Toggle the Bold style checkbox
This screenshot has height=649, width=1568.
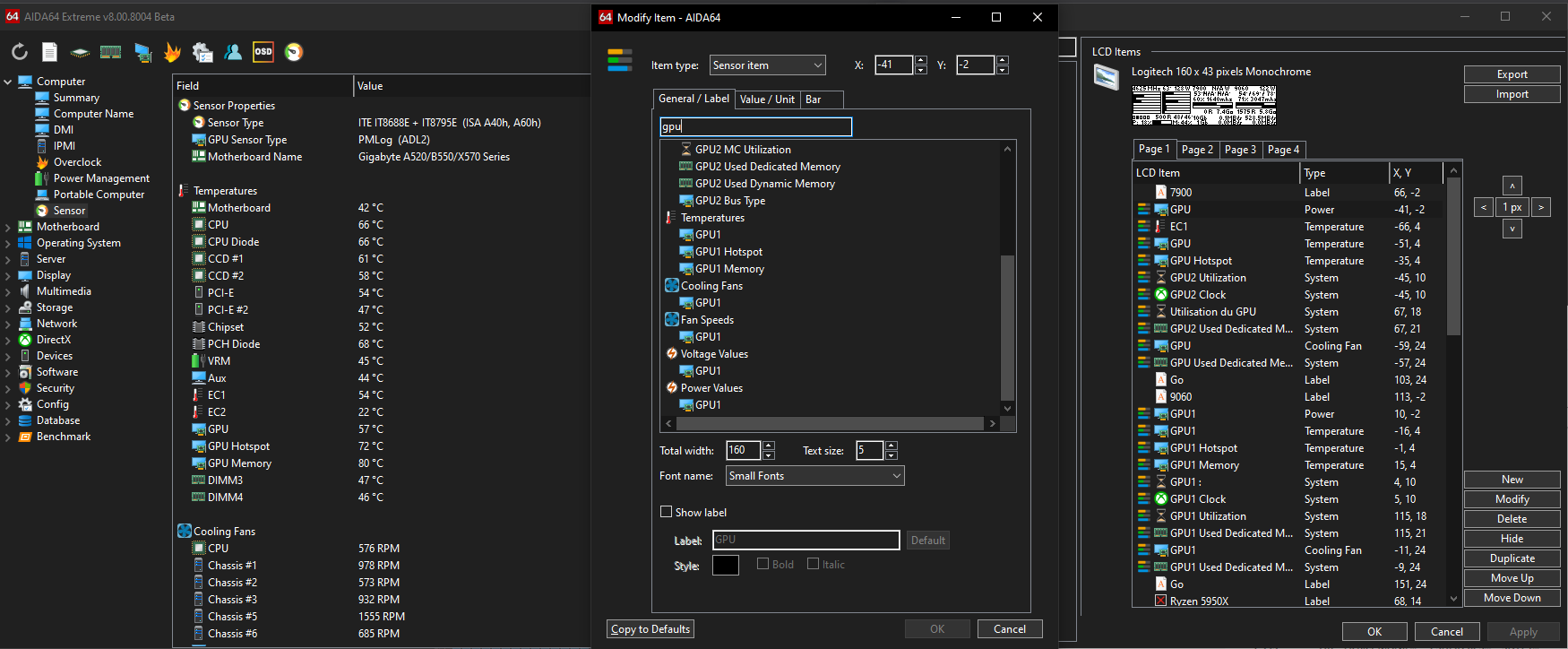pos(763,564)
